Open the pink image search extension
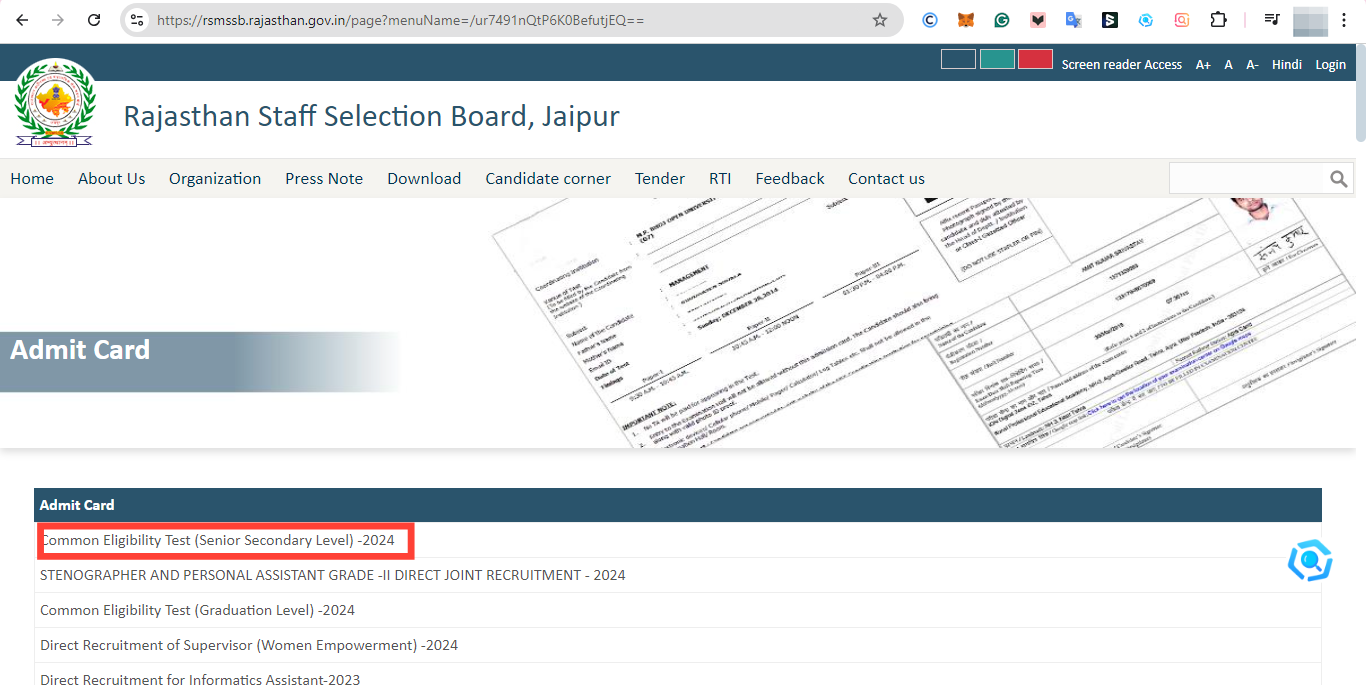This screenshot has width=1366, height=685. [1182, 20]
